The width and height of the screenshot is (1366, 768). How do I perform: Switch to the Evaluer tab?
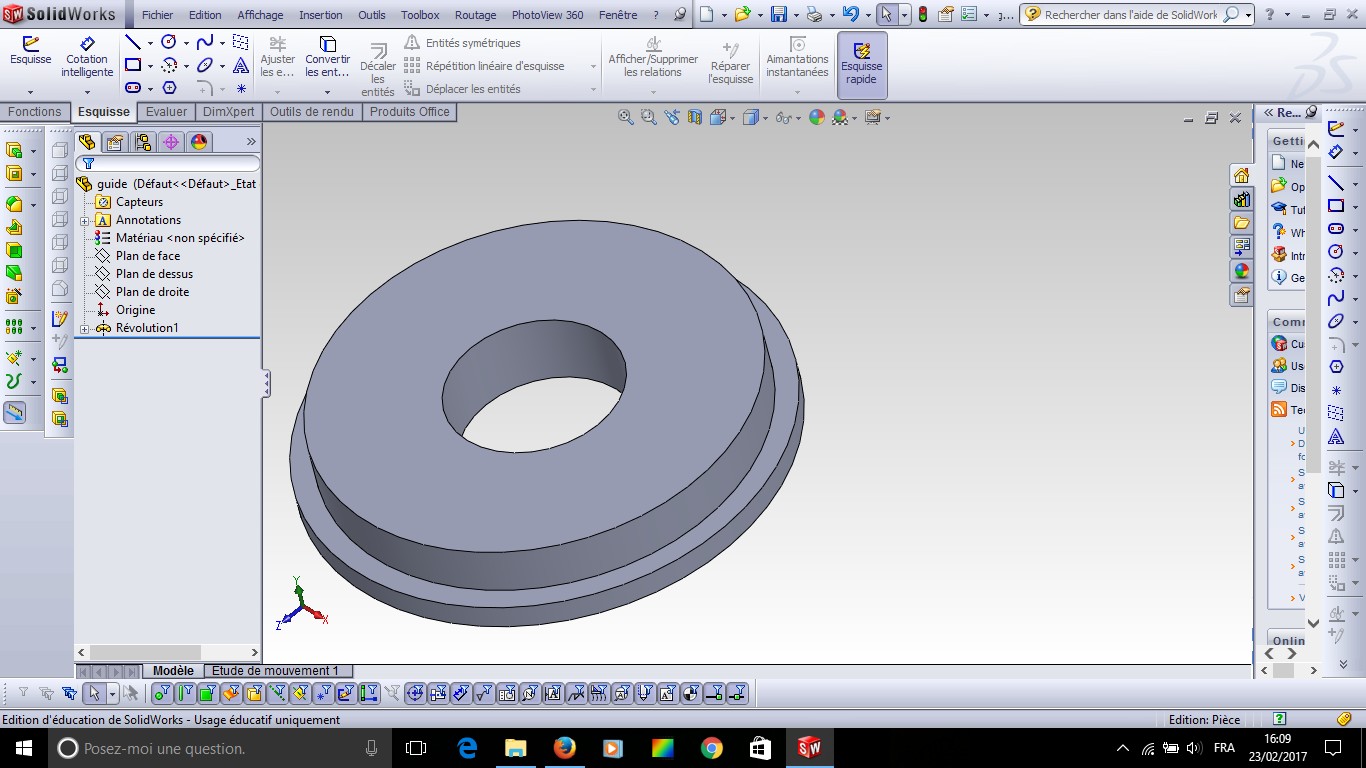click(166, 112)
